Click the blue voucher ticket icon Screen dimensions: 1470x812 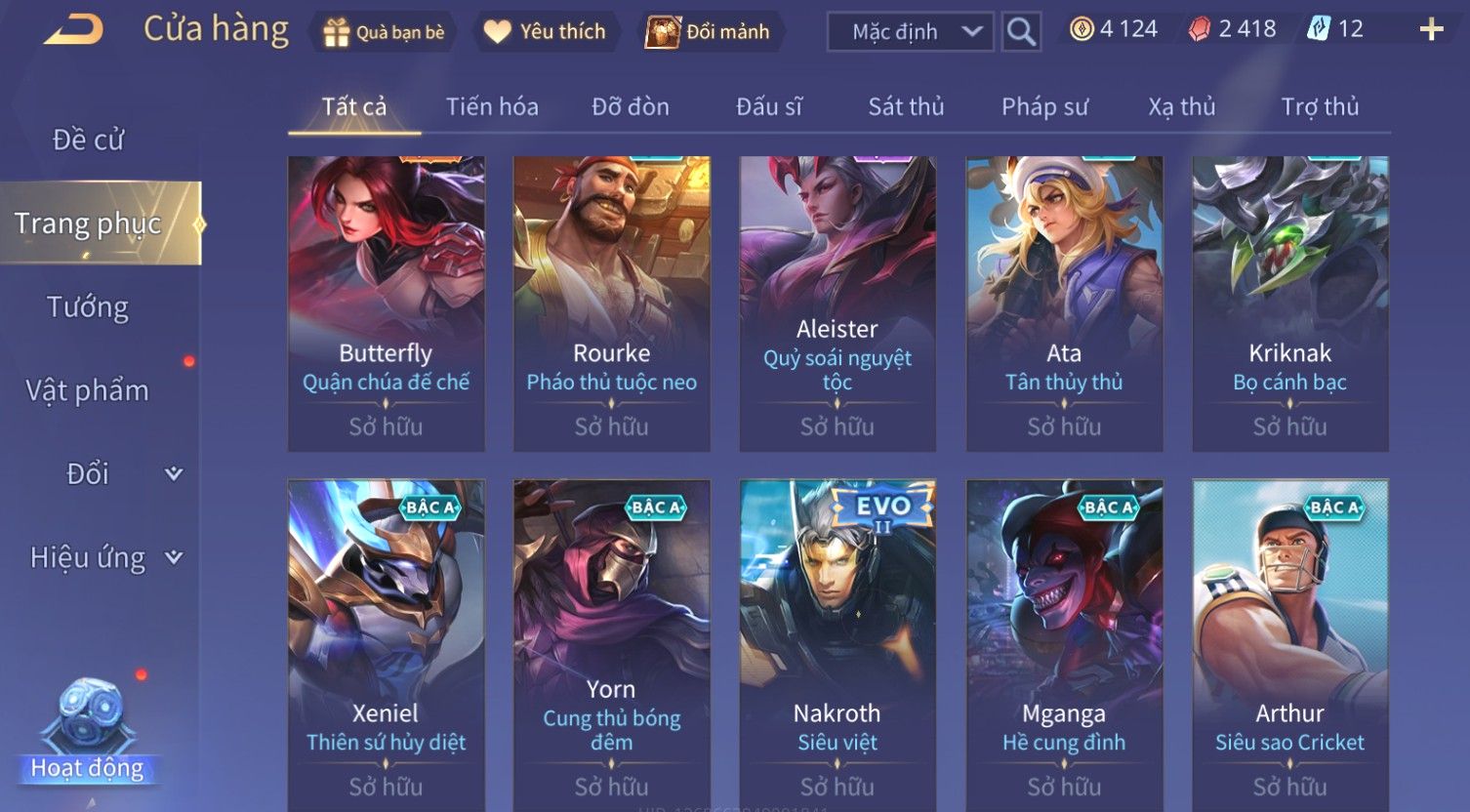coord(1319,29)
